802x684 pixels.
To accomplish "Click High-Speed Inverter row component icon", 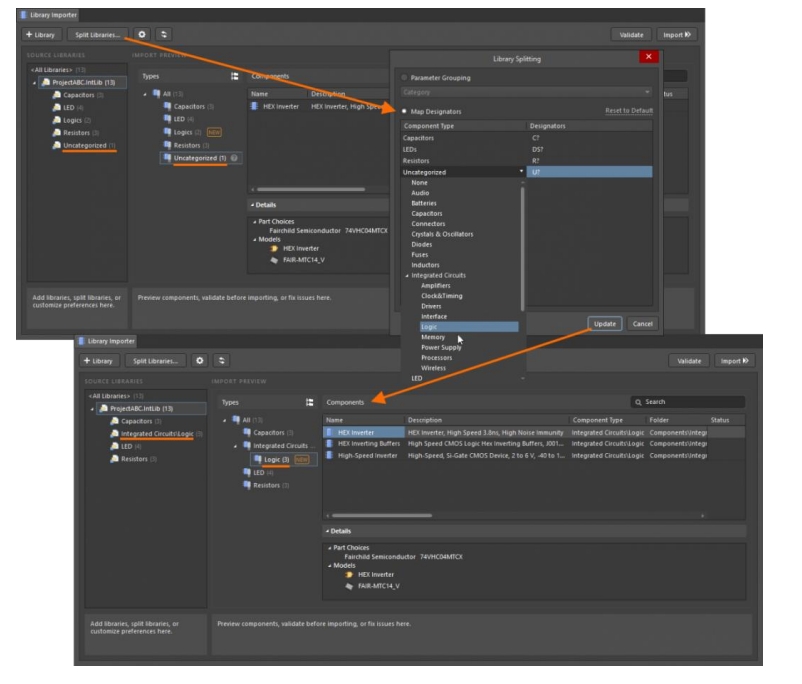I will click(x=329, y=455).
